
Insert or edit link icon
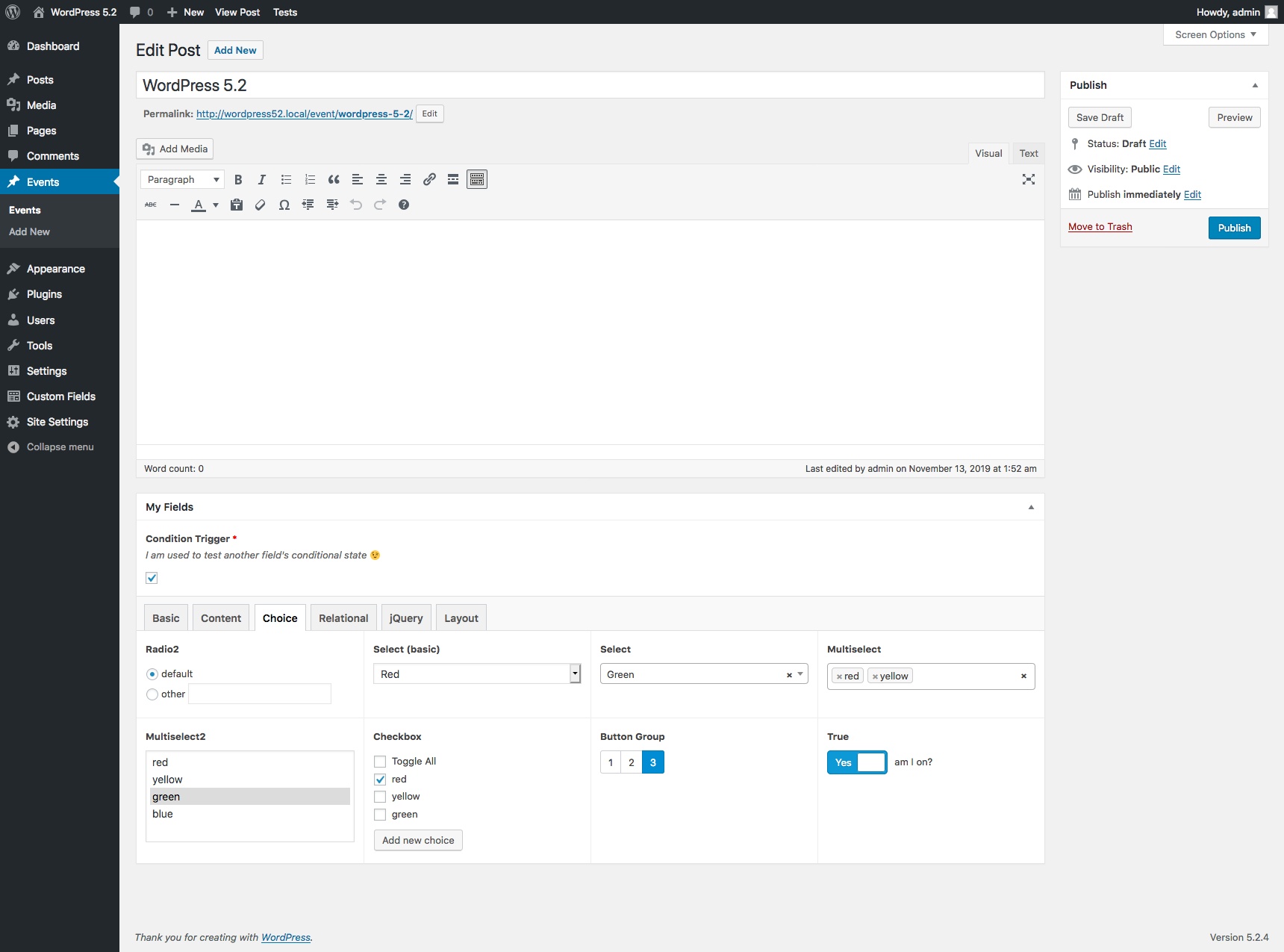pos(429,179)
